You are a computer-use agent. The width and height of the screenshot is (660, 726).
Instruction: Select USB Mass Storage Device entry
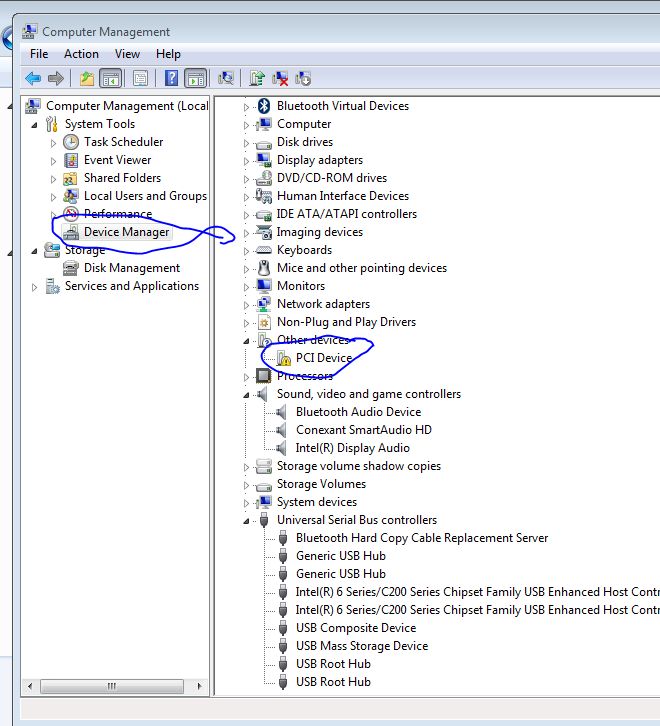coord(362,645)
